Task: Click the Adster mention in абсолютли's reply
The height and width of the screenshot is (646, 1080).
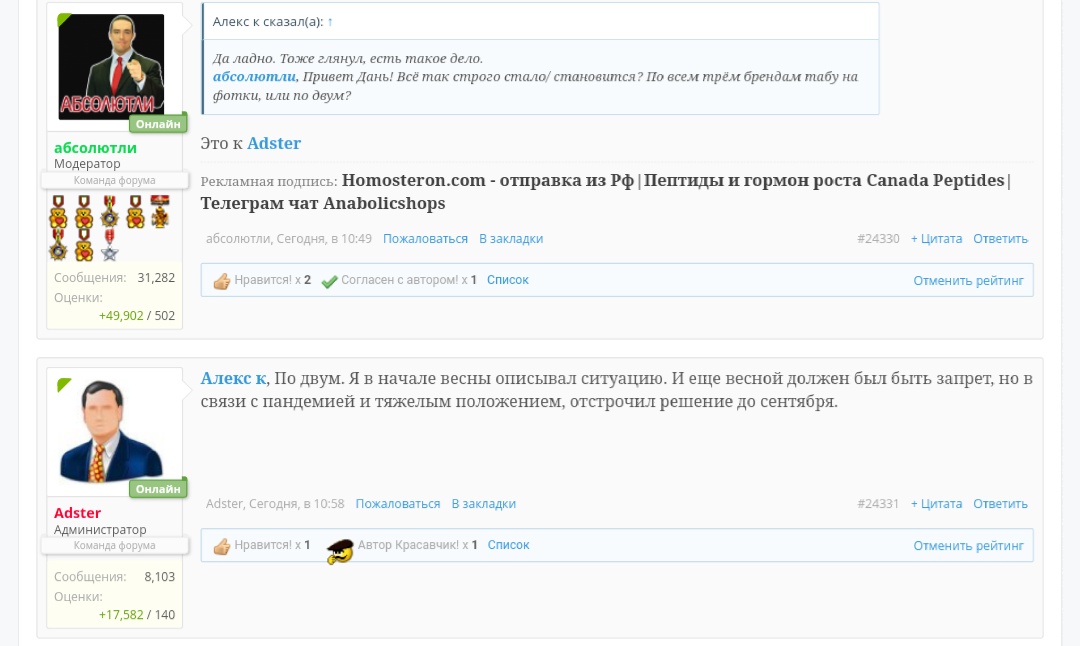Action: [x=274, y=143]
